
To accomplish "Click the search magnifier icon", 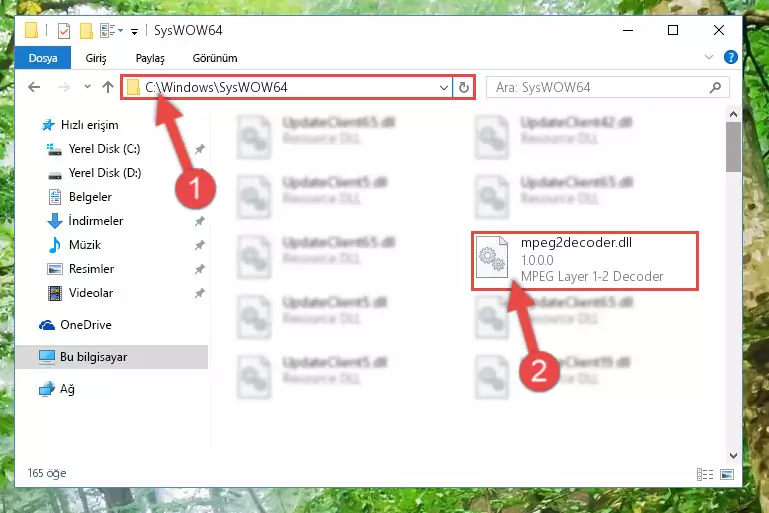I will coord(716,88).
